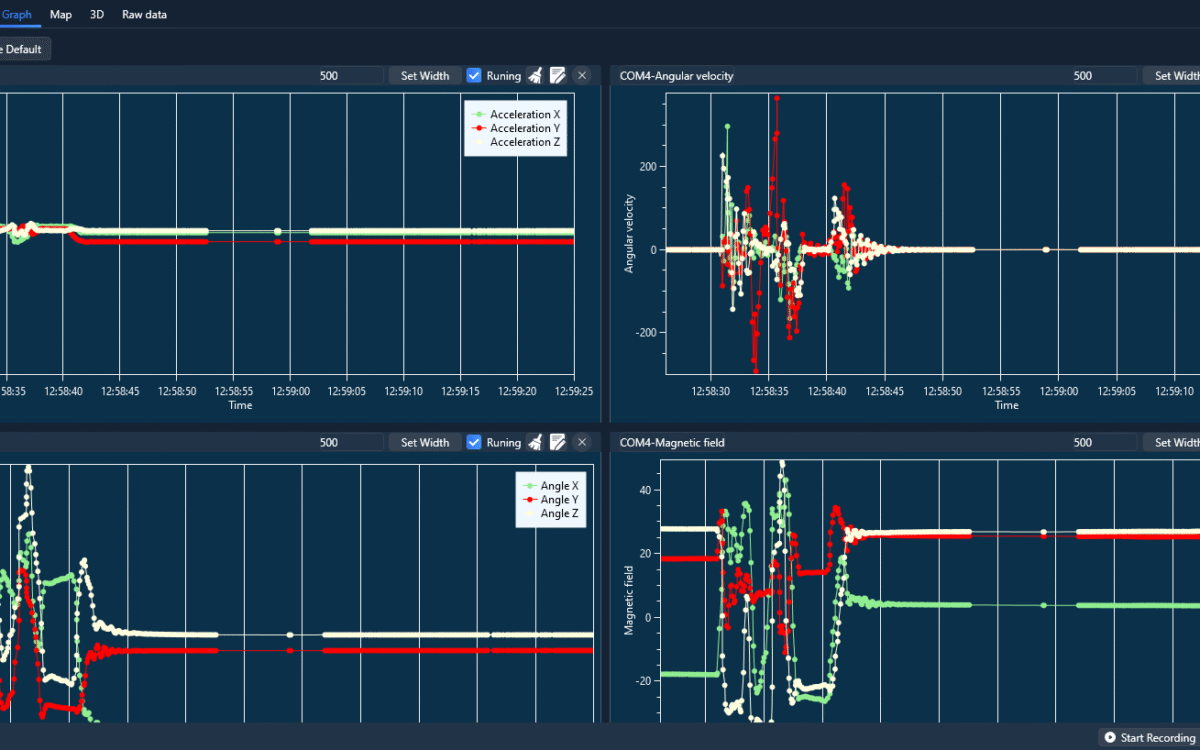The width and height of the screenshot is (1200, 750).
Task: Click the green Acceleration X legend marker
Action: [x=478, y=115]
